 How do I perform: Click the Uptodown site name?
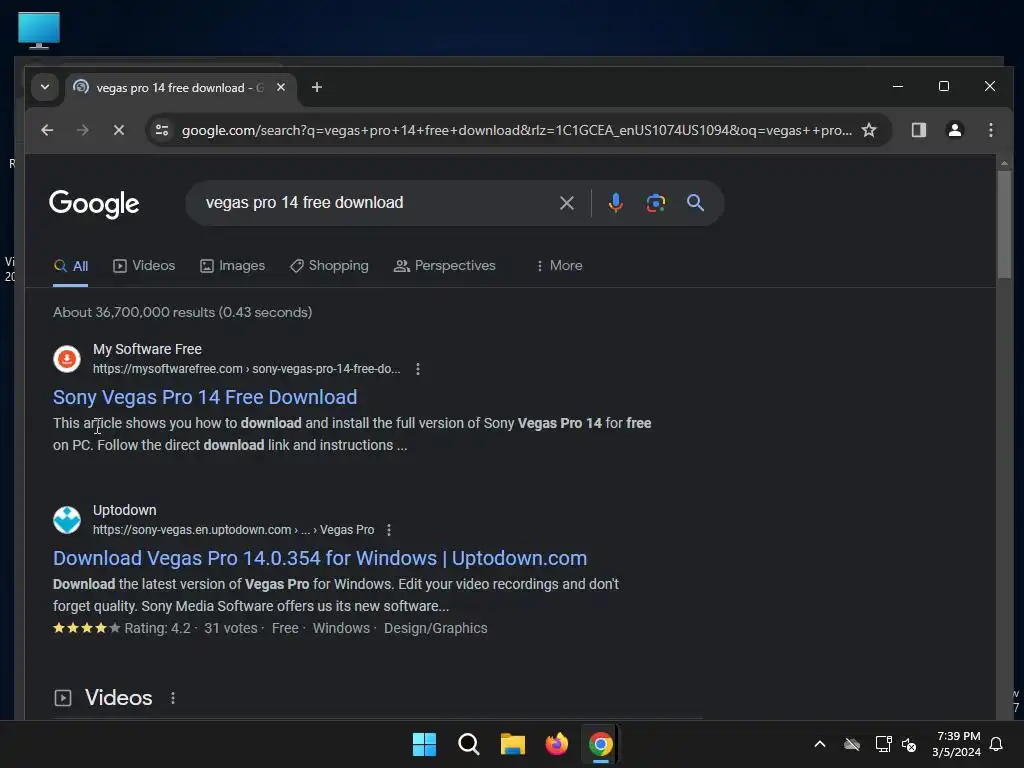(124, 510)
